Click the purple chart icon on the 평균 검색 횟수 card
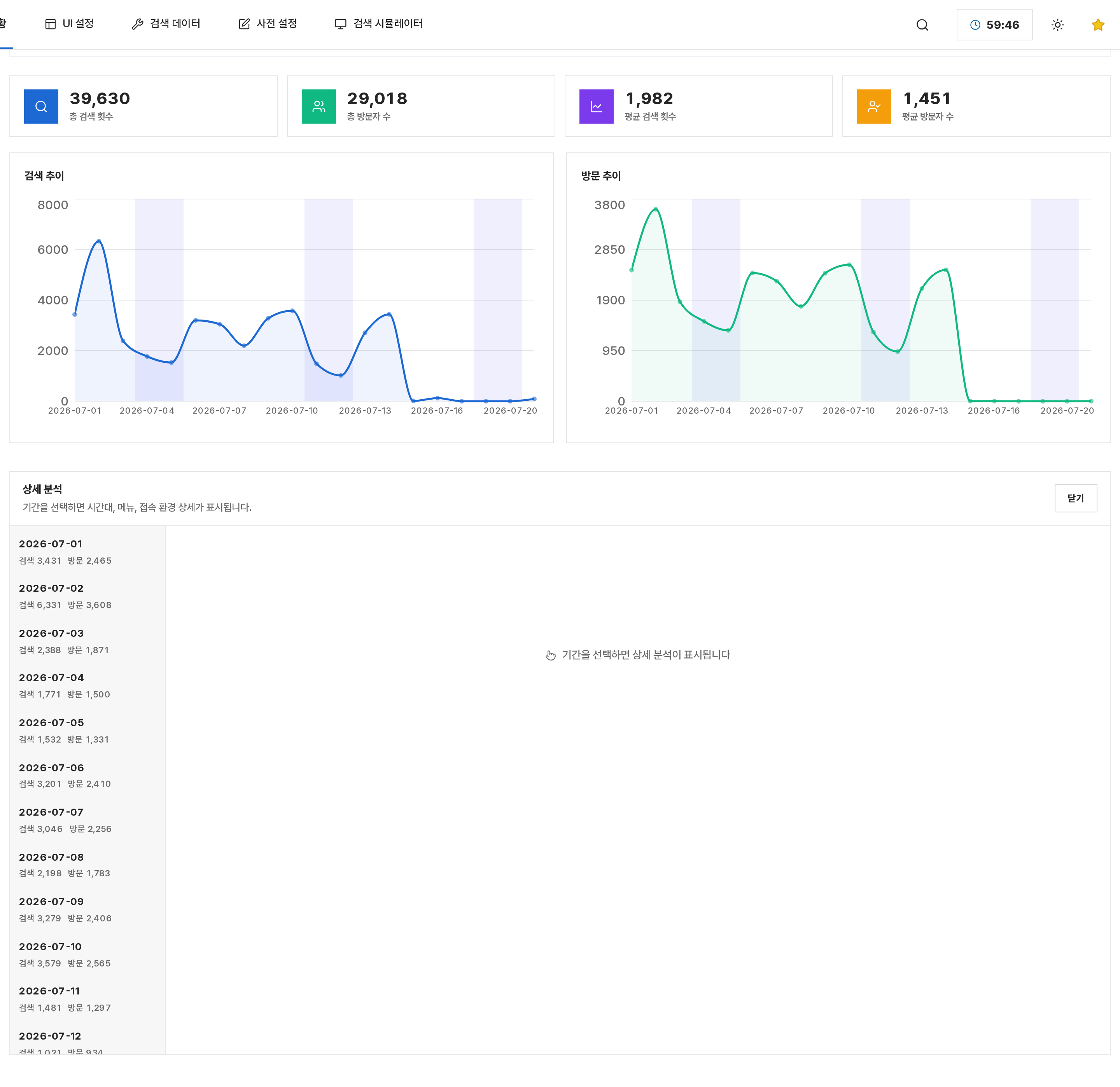1120x1087 pixels. pyautogui.click(x=597, y=106)
